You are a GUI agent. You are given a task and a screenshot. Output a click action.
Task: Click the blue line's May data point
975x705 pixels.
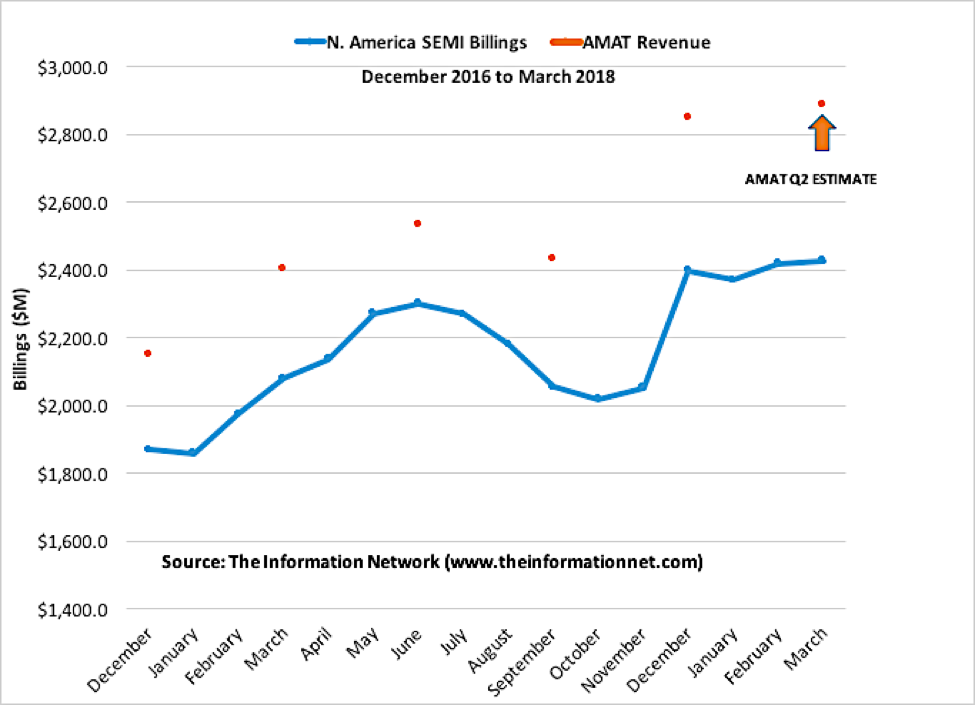(372, 313)
